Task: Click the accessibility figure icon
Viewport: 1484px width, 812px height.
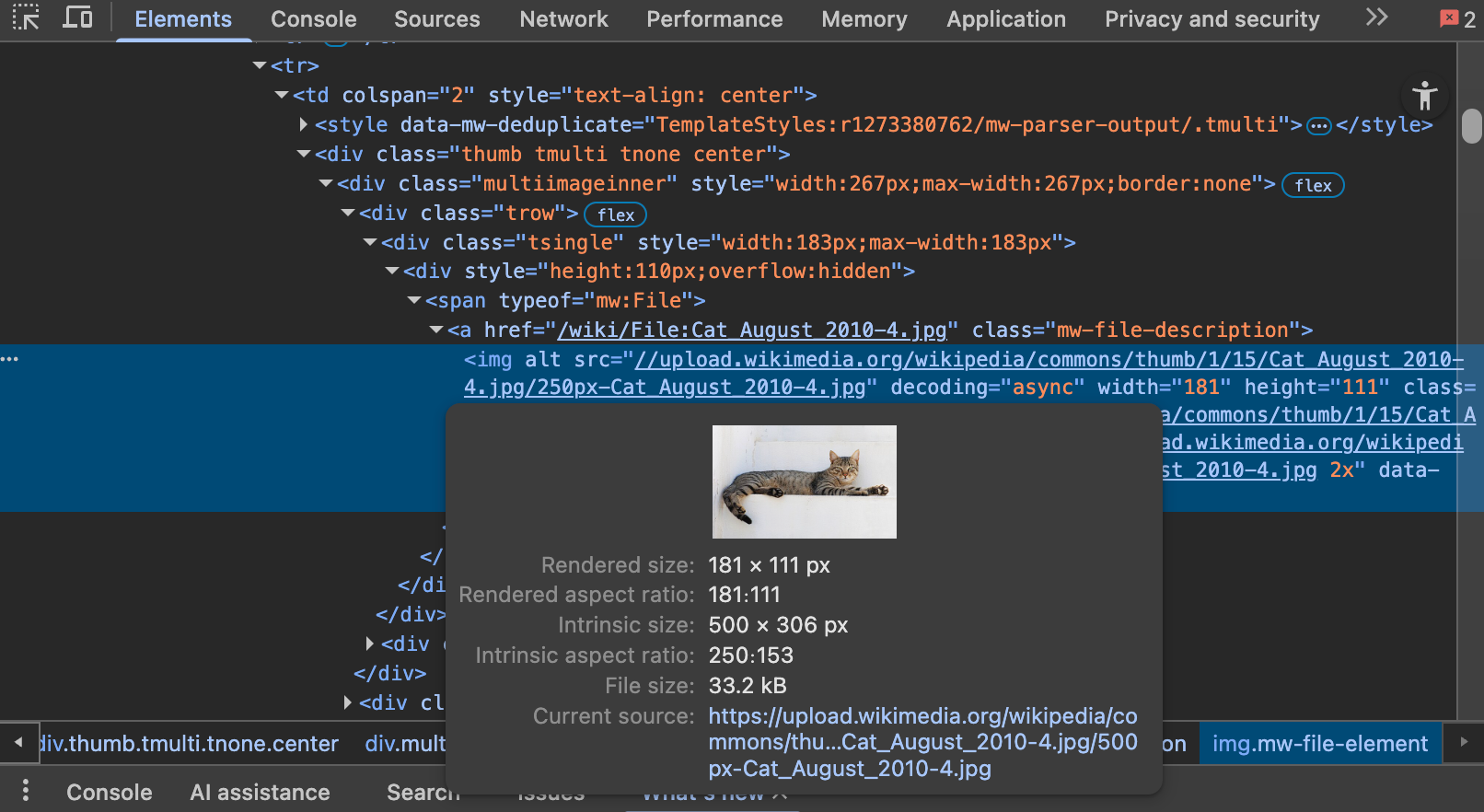Action: coord(1424,96)
